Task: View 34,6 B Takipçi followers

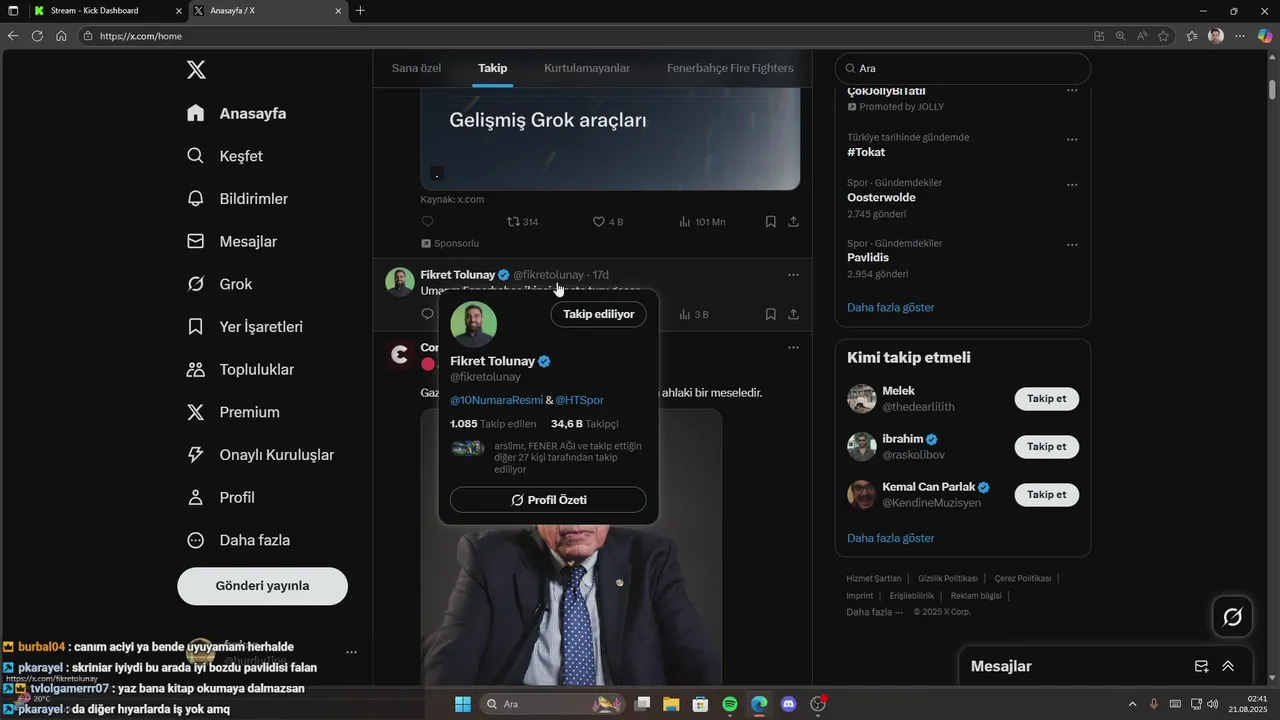Action: (585, 424)
